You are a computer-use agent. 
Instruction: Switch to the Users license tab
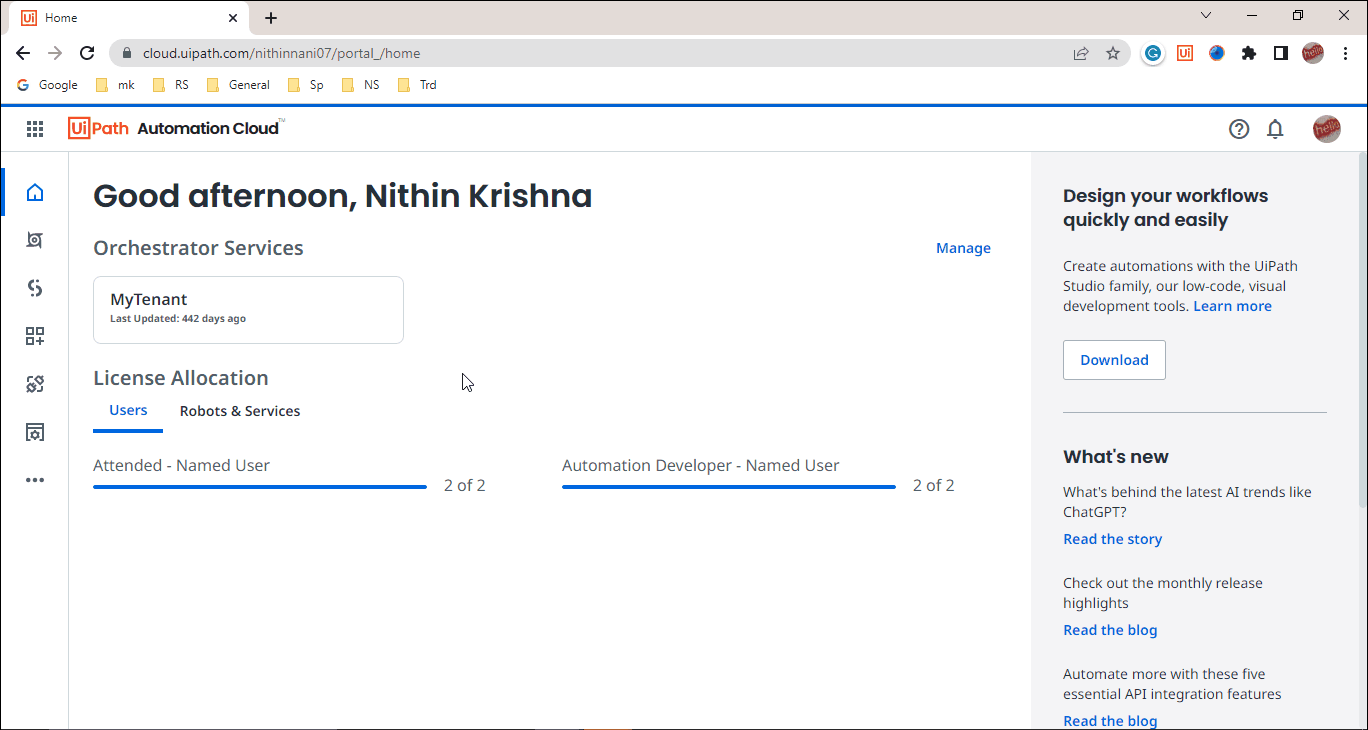(128, 411)
